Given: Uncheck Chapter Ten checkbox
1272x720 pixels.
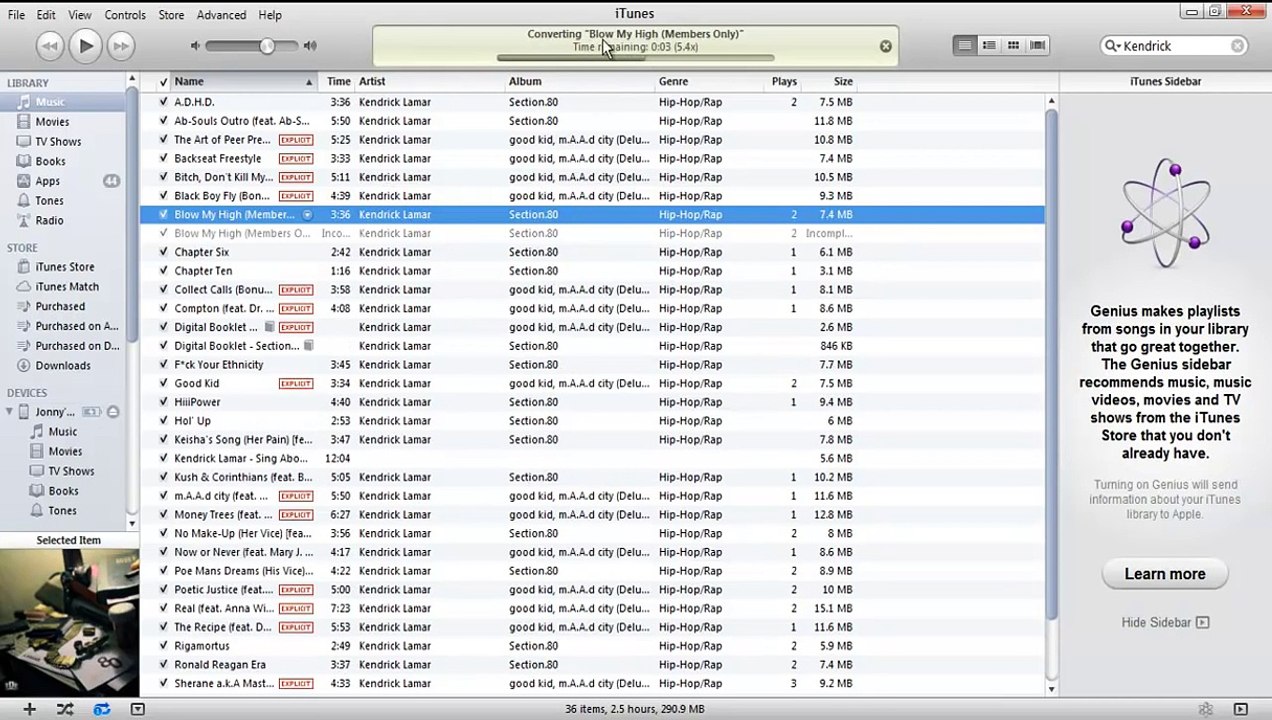Looking at the screenshot, I should (x=163, y=271).
